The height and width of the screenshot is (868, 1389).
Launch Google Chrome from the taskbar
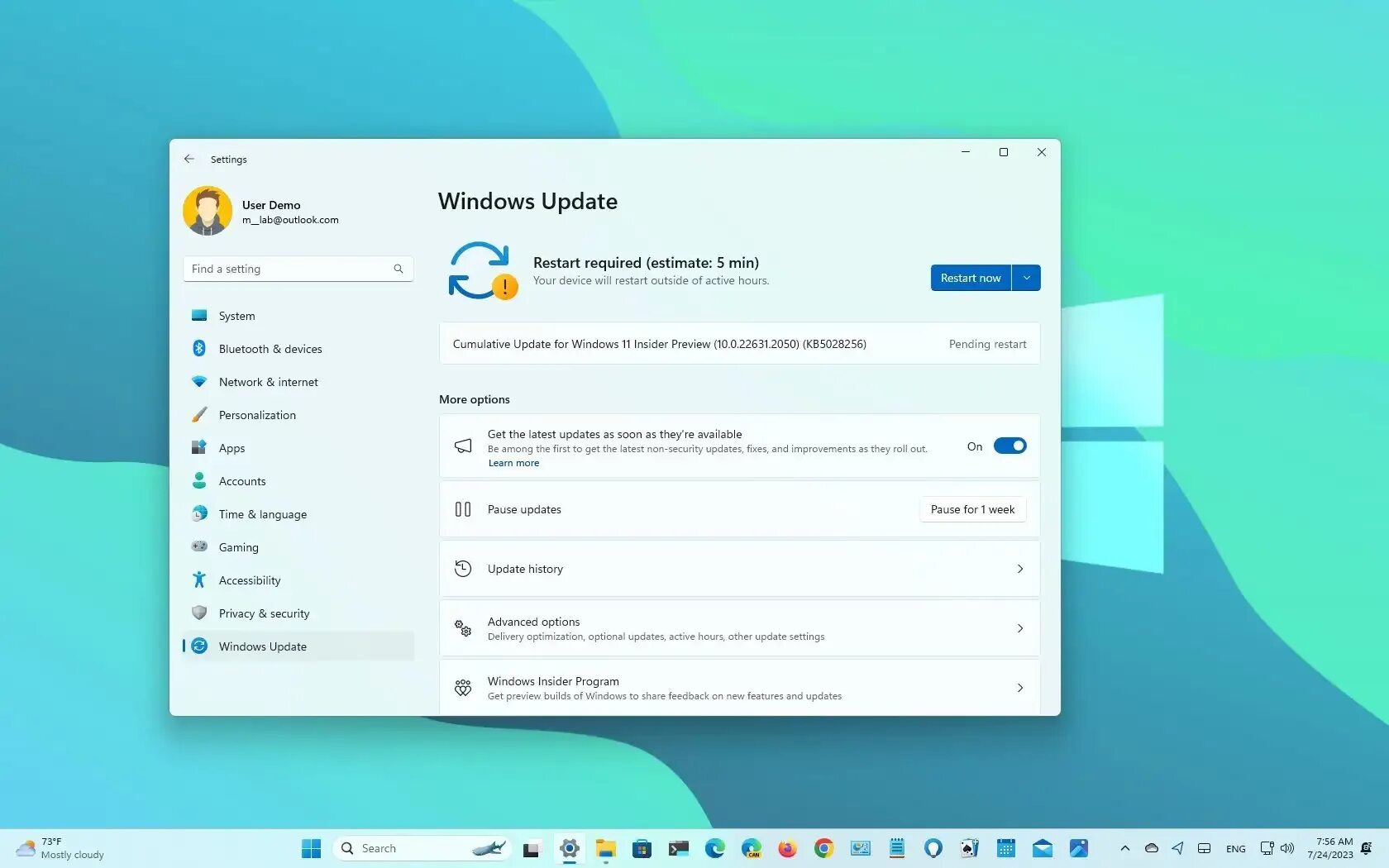[x=823, y=848]
